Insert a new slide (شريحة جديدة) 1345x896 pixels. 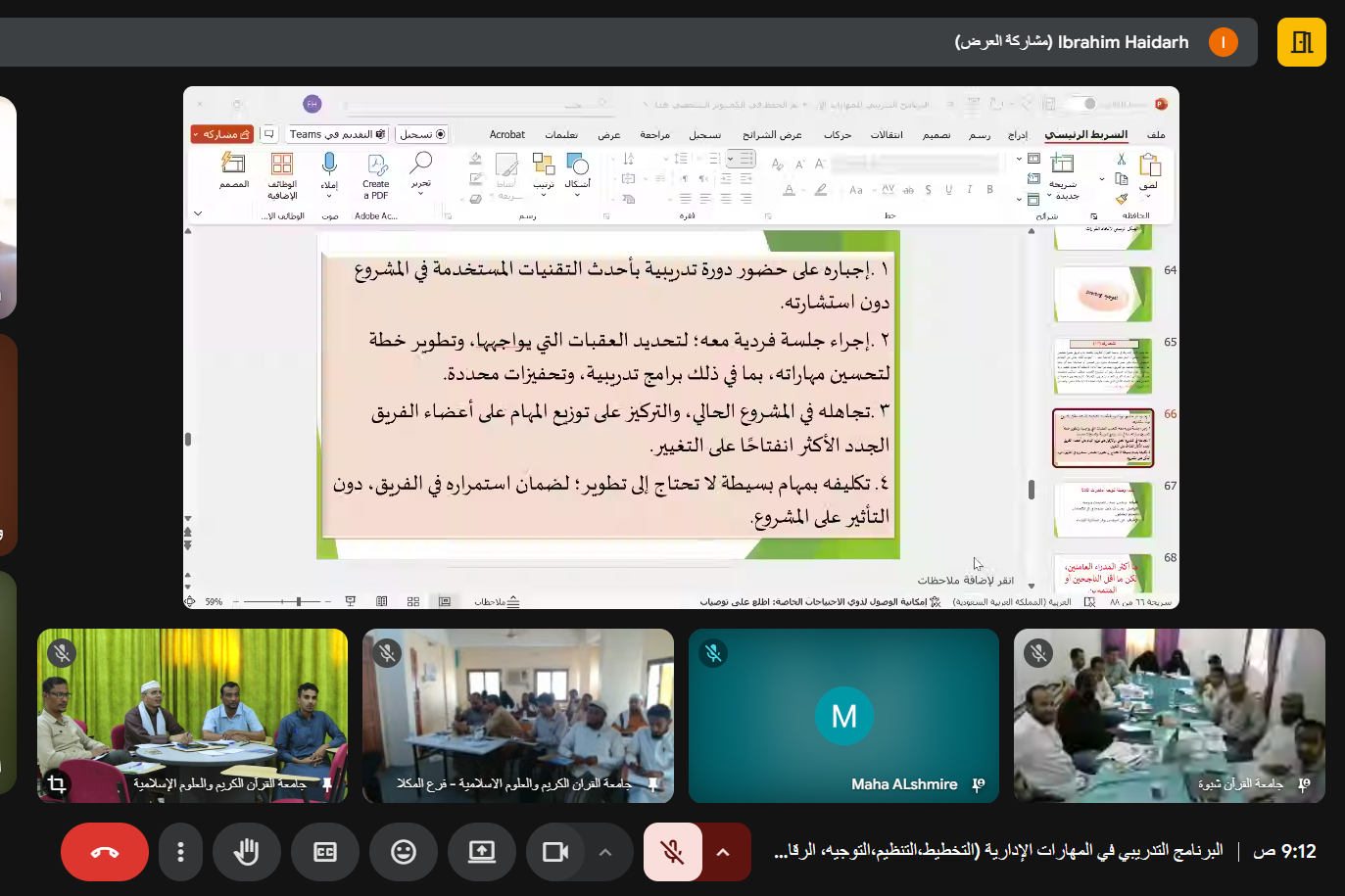[x=1063, y=176]
